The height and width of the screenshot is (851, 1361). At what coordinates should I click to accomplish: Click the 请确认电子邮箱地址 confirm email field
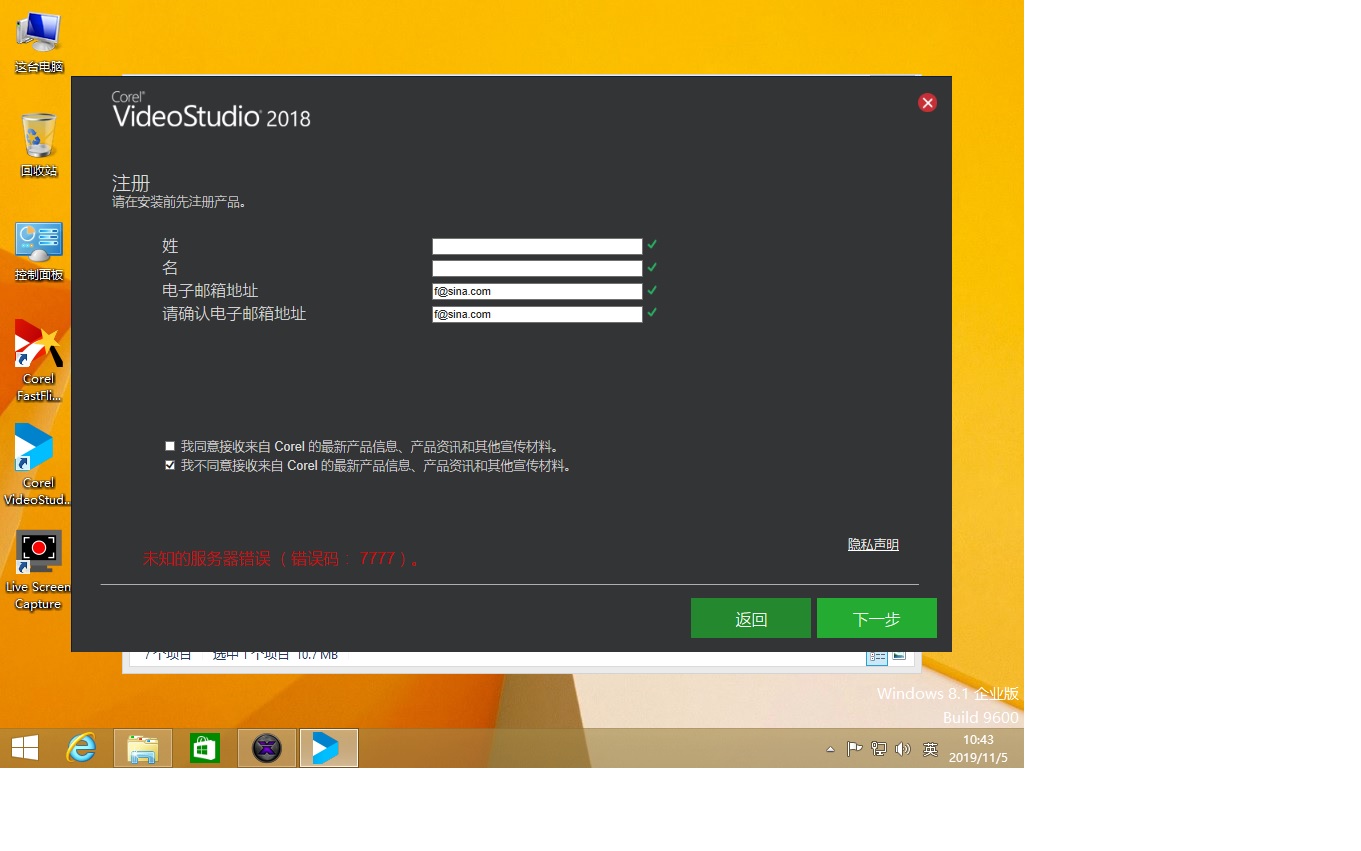537,314
